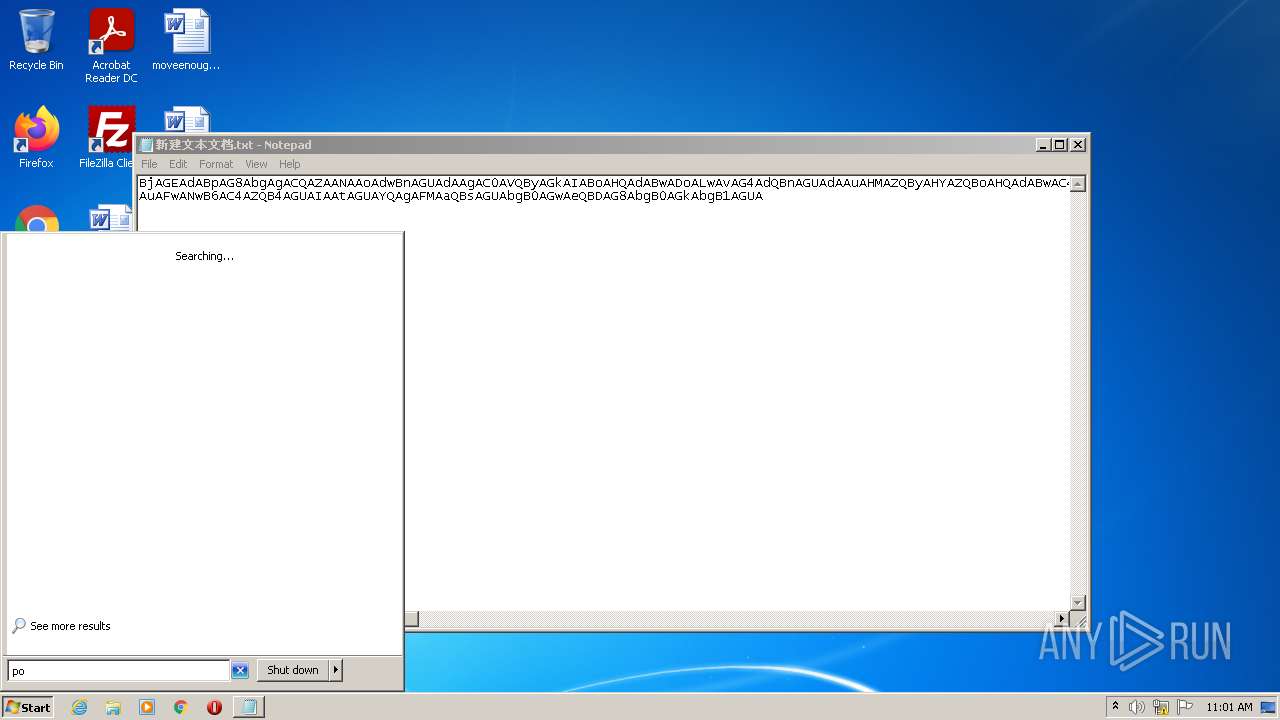The image size is (1280, 720).
Task: Launch Firefox from the desktop
Action: [x=36, y=137]
